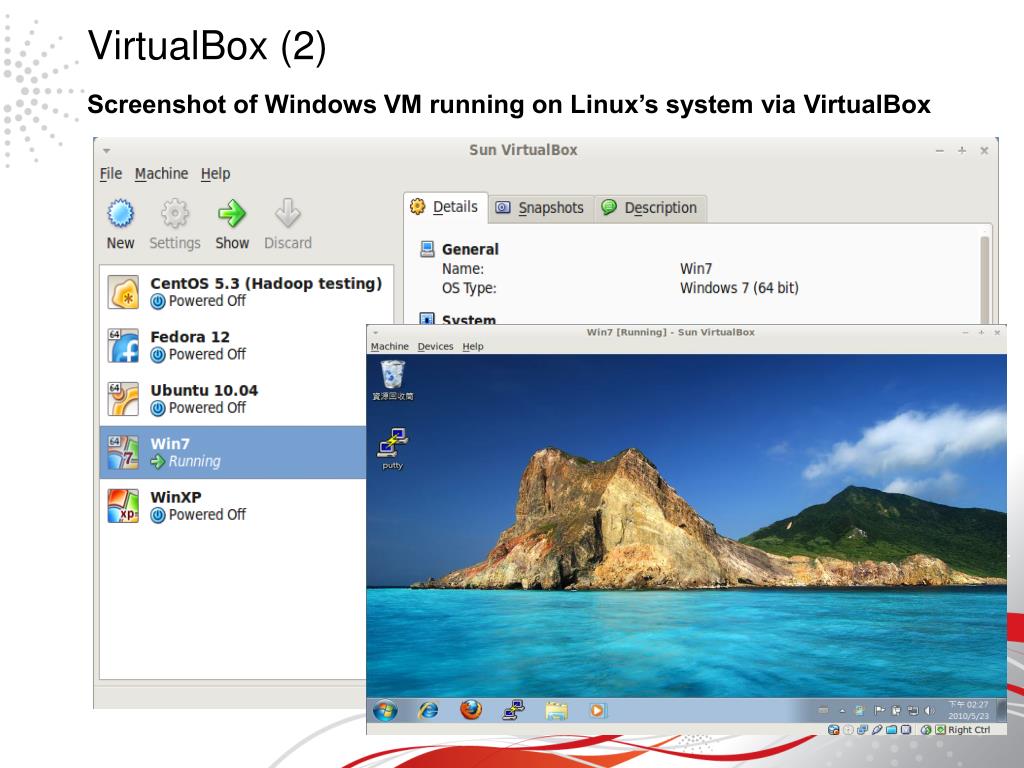Select the Ubuntu 10.04 list entry
This screenshot has width=1024, height=768.
click(233, 398)
